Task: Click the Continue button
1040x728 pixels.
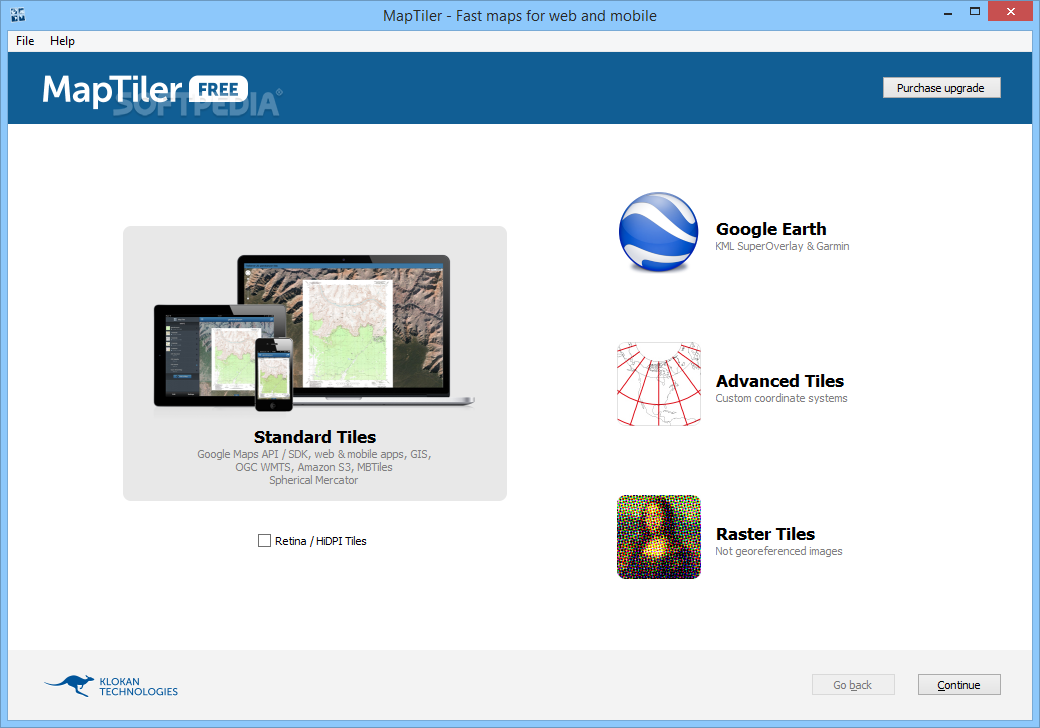Action: [x=958, y=684]
